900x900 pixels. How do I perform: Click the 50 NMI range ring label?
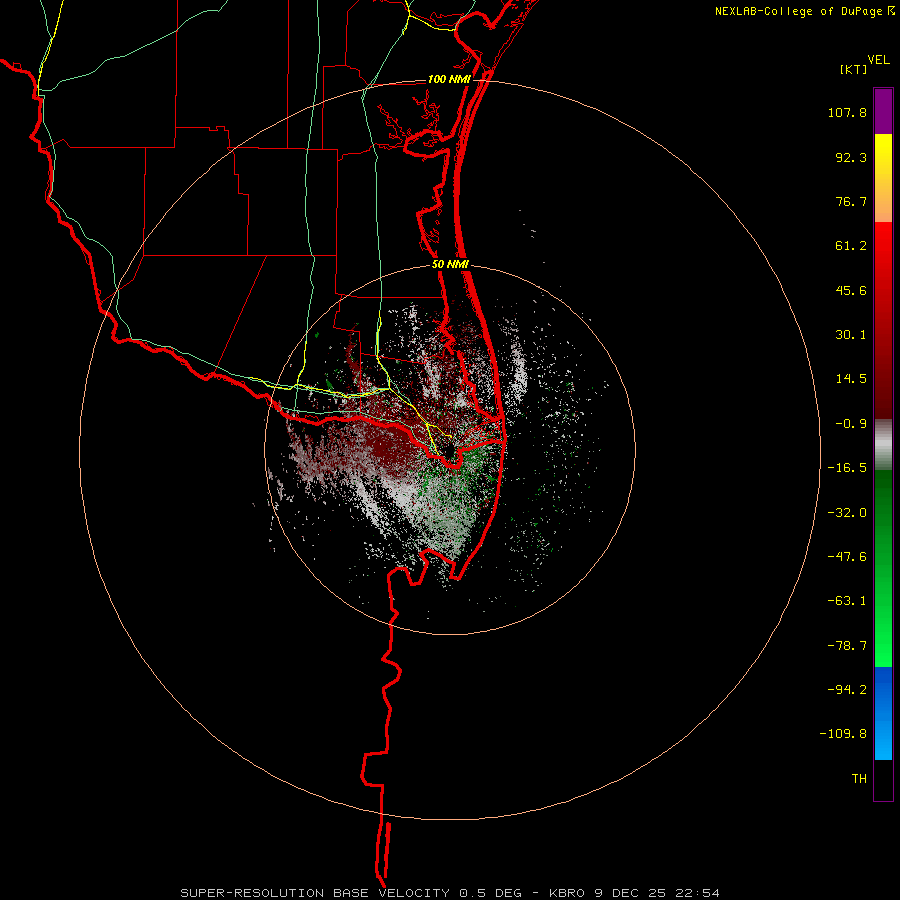coord(451,265)
